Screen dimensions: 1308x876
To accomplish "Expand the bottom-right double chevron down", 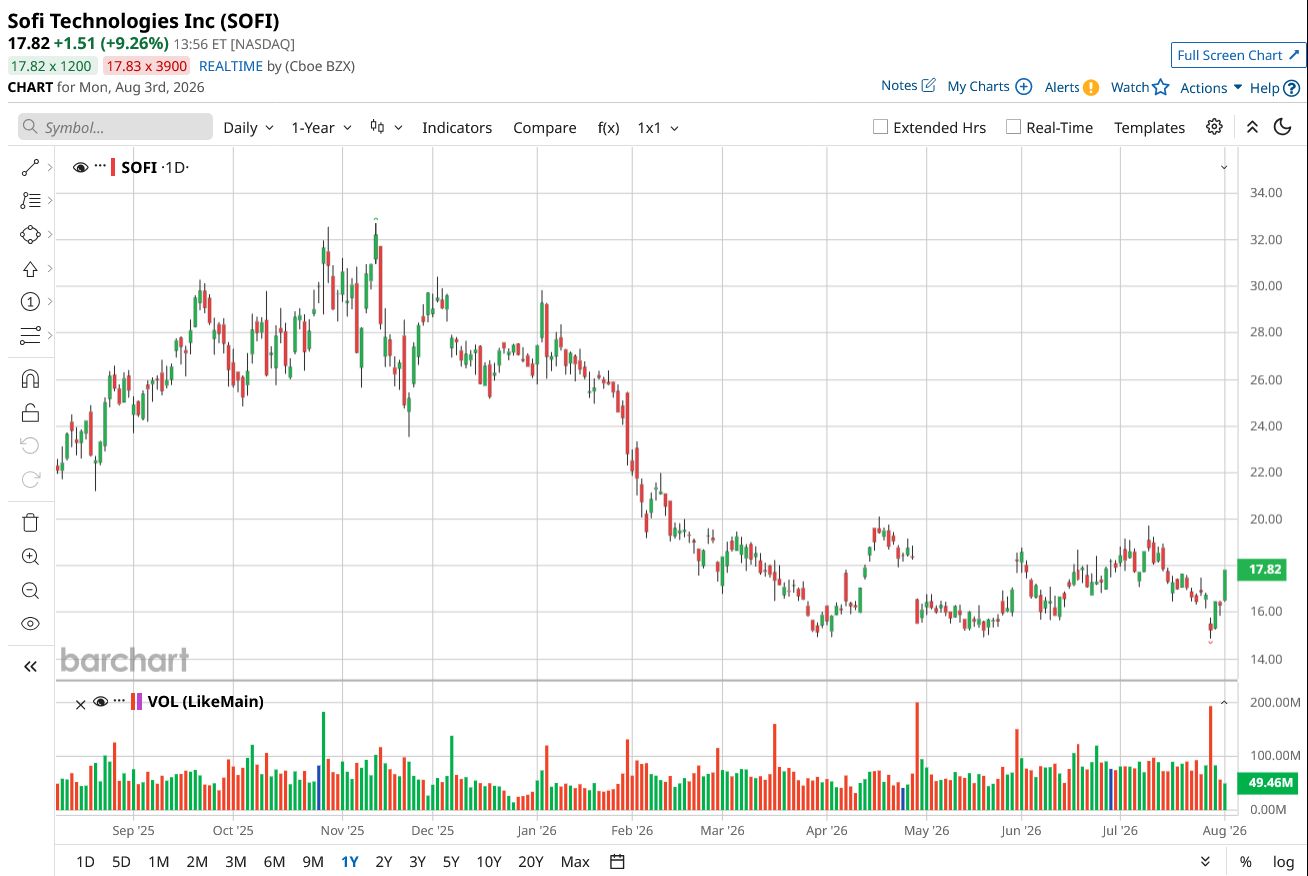I will click(1206, 862).
